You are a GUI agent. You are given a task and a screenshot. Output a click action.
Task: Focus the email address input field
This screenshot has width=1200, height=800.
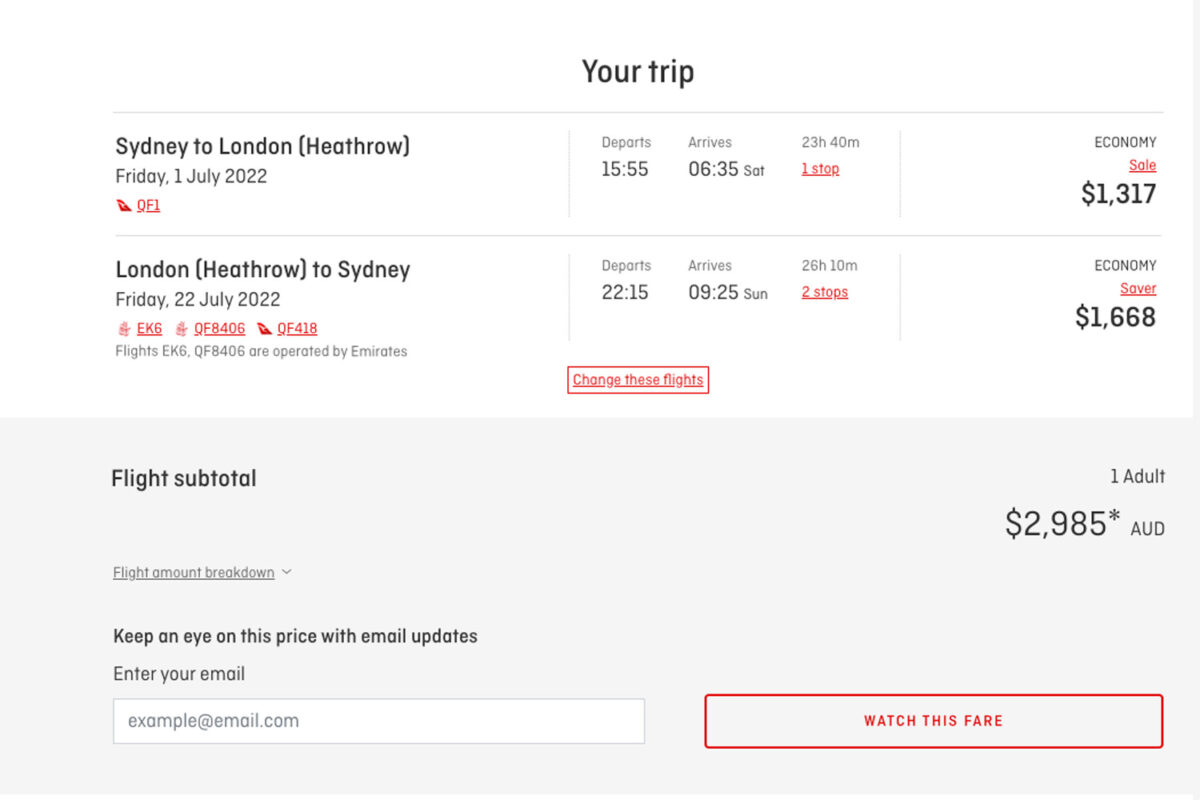tap(379, 721)
